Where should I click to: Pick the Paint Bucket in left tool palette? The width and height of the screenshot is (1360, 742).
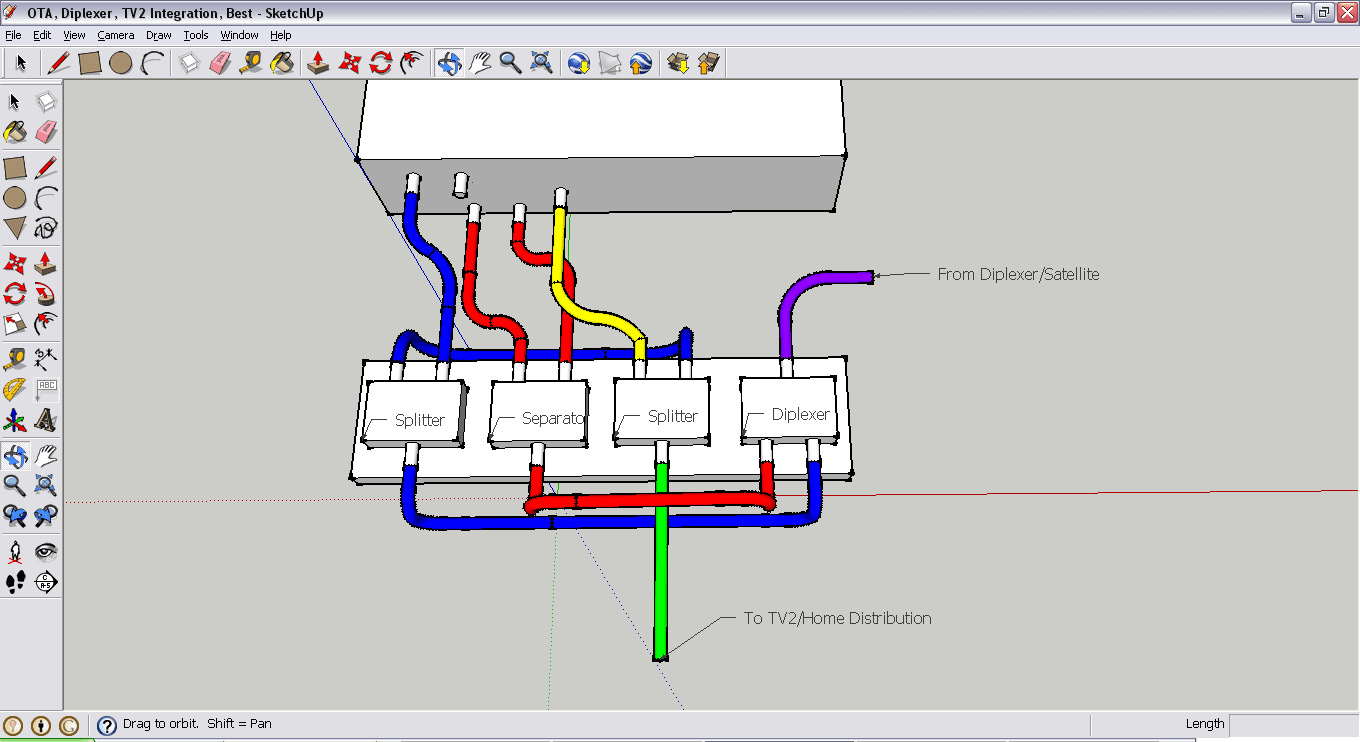pos(15,131)
